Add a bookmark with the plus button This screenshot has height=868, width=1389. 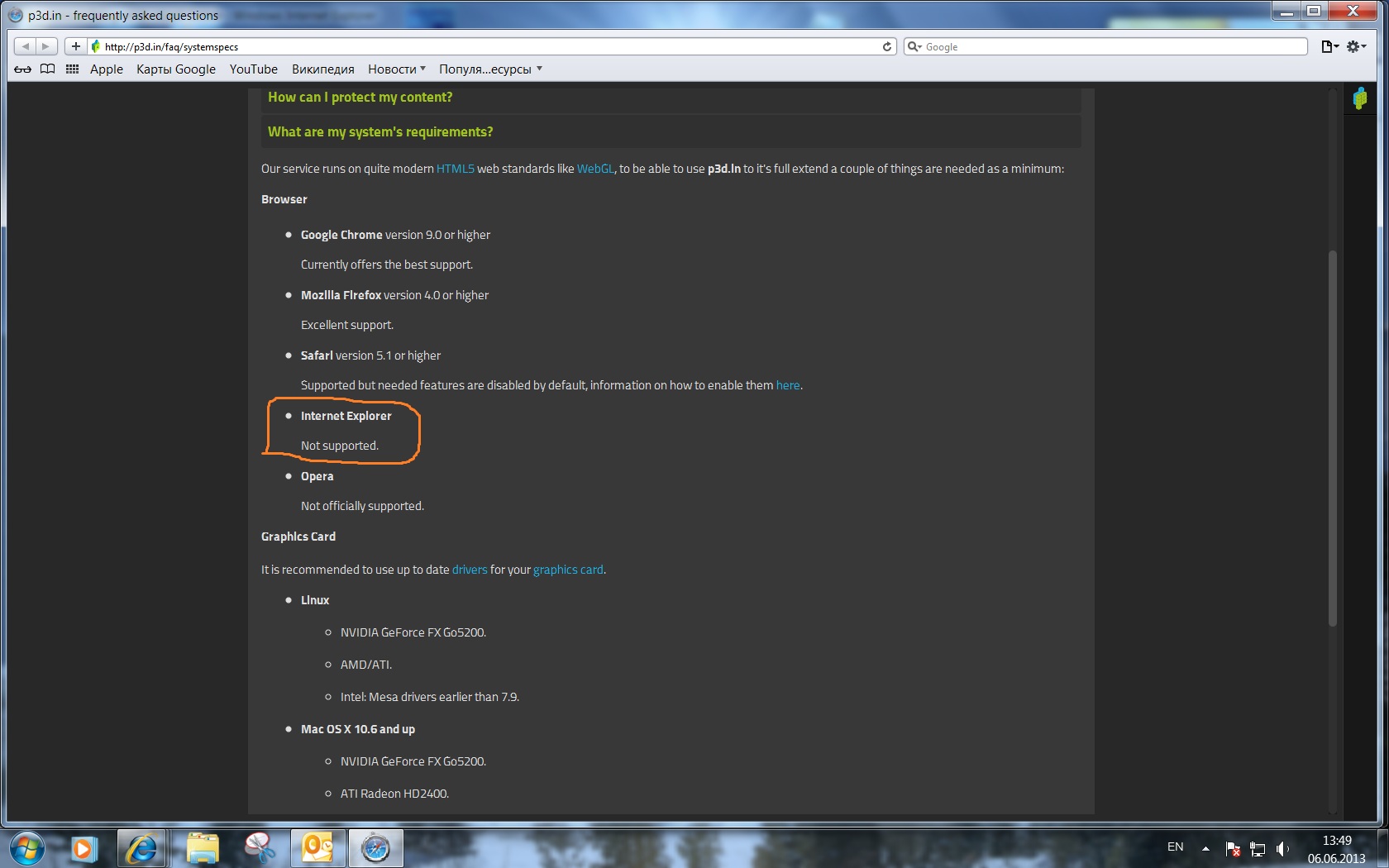pyautogui.click(x=75, y=46)
